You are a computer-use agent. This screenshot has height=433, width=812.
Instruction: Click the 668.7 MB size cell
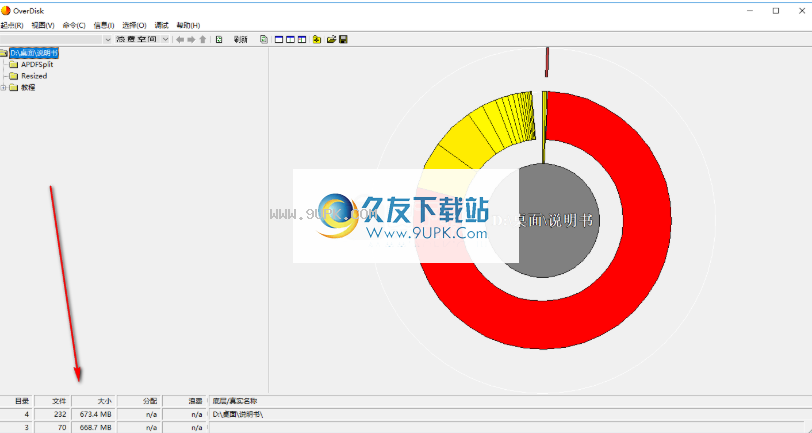pos(94,427)
